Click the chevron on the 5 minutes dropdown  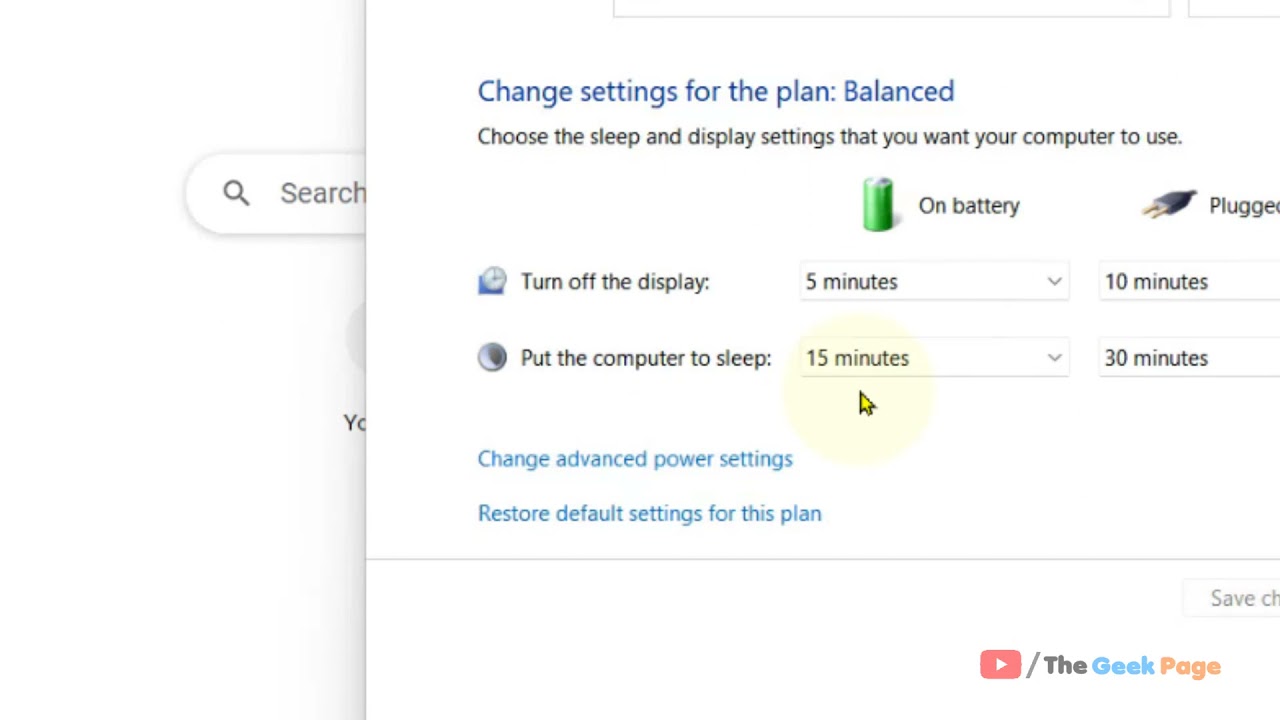pyautogui.click(x=1054, y=282)
